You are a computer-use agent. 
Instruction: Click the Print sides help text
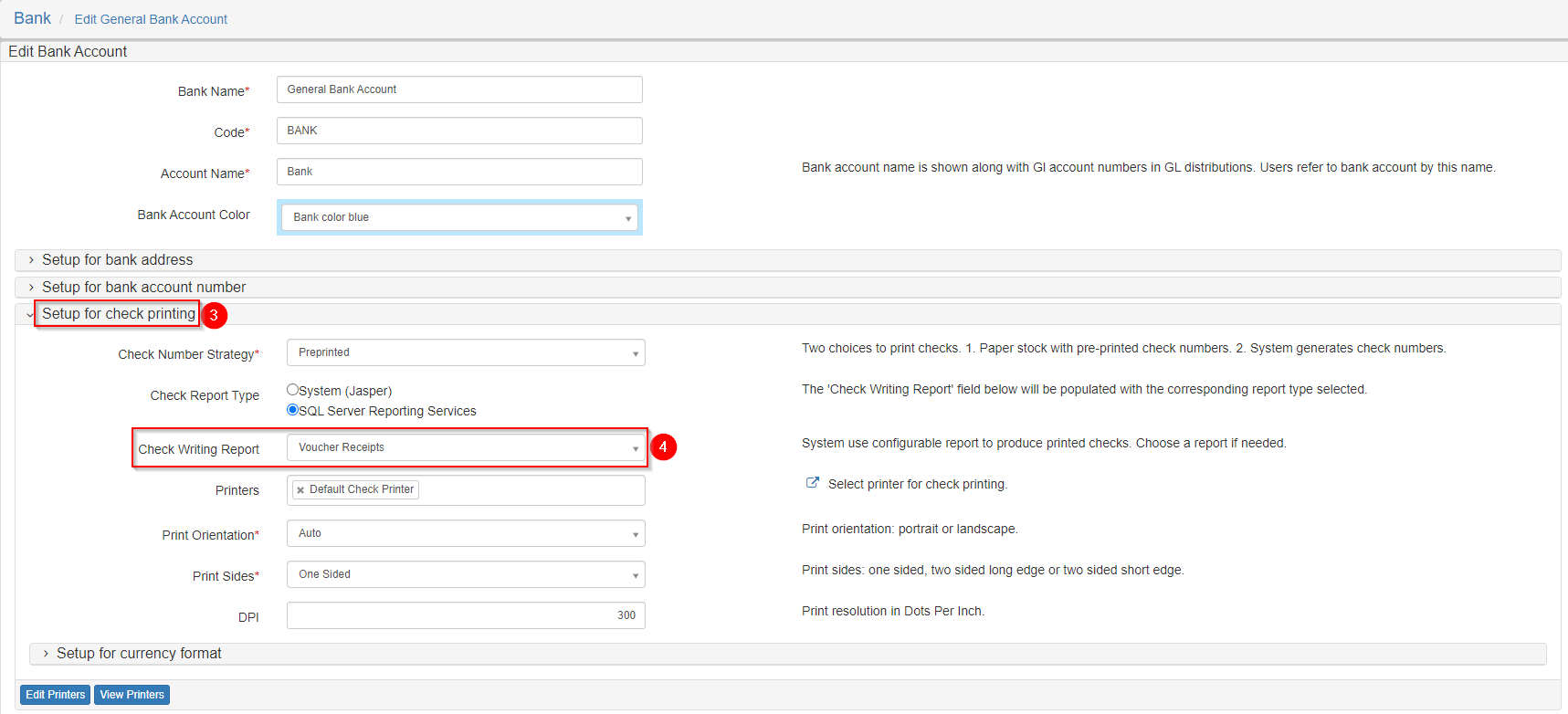[993, 570]
